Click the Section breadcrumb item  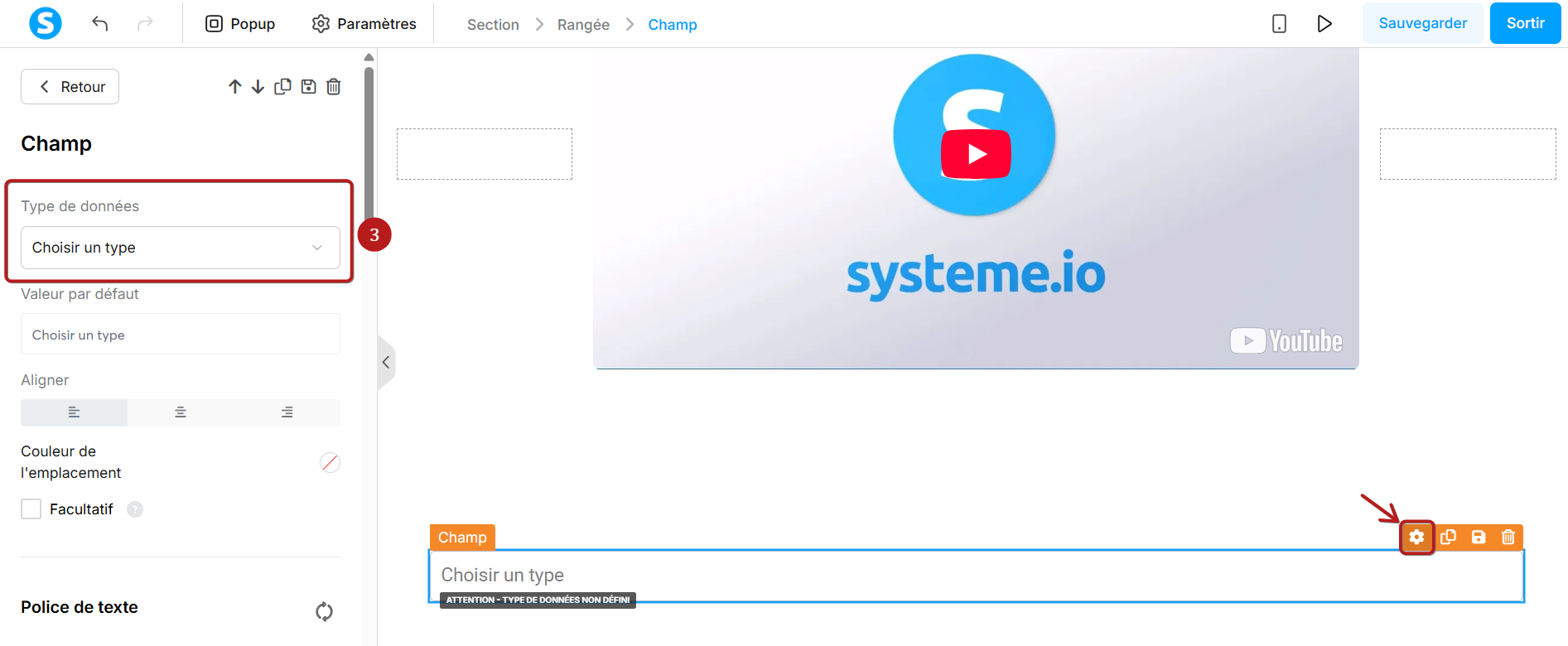pyautogui.click(x=493, y=25)
